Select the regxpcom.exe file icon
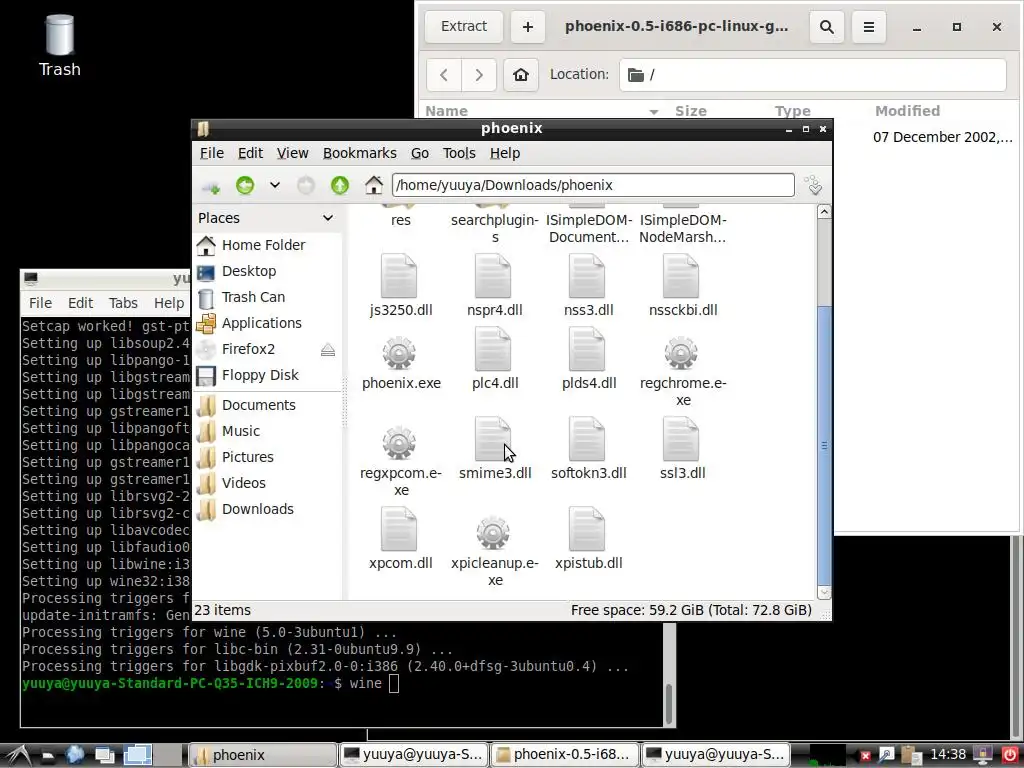This screenshot has width=1024, height=768. (x=399, y=443)
